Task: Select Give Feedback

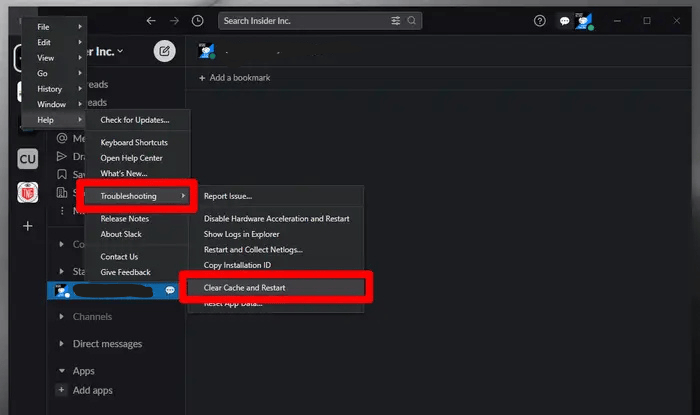Action: click(x=125, y=272)
